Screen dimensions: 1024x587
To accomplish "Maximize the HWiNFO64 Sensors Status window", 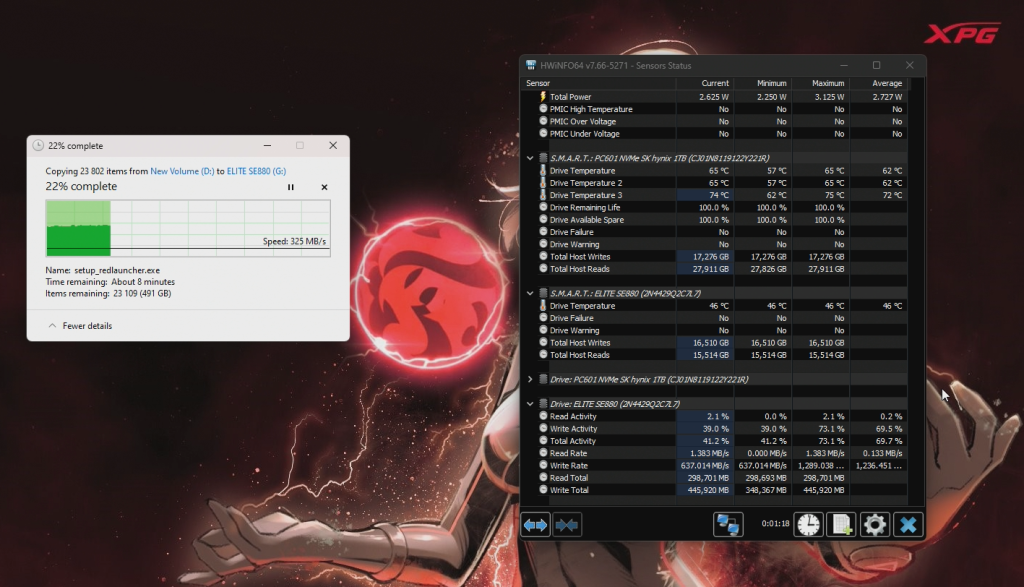I will [x=876, y=65].
